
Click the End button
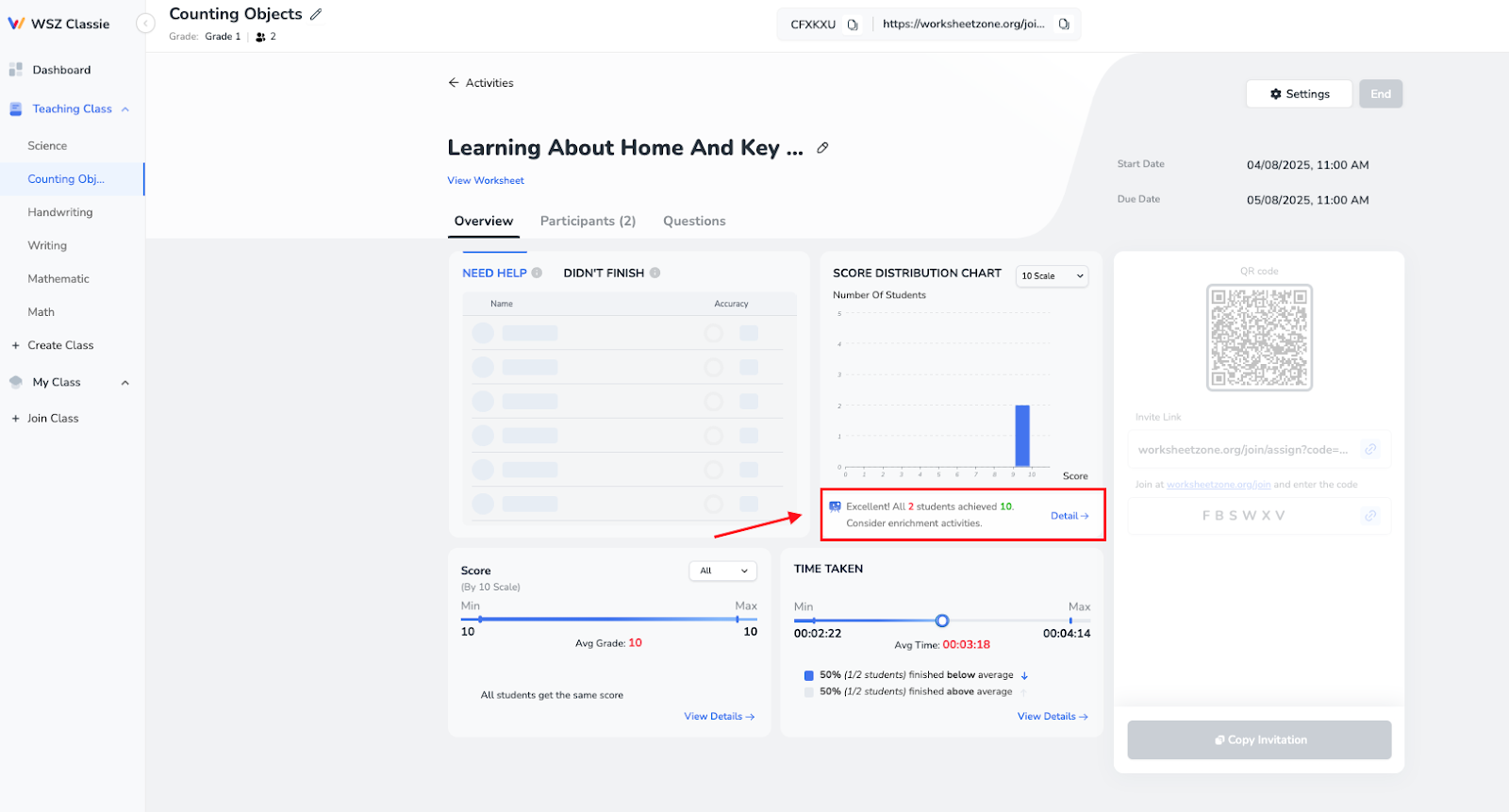coord(1381,94)
